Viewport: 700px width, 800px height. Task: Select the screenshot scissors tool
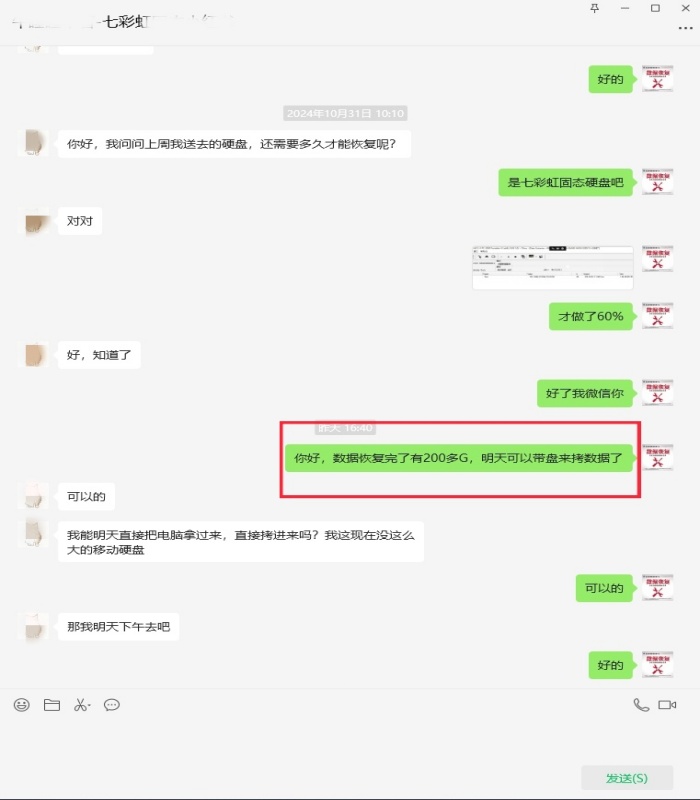point(80,705)
